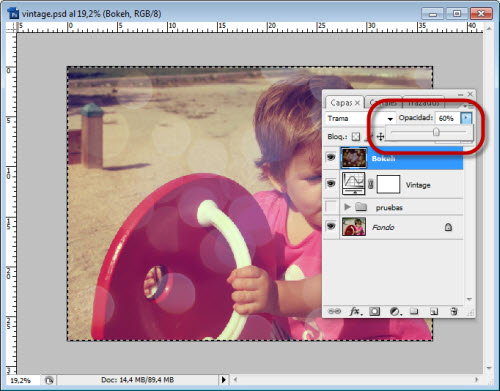Minimize the vintage.psd window

click(433, 14)
